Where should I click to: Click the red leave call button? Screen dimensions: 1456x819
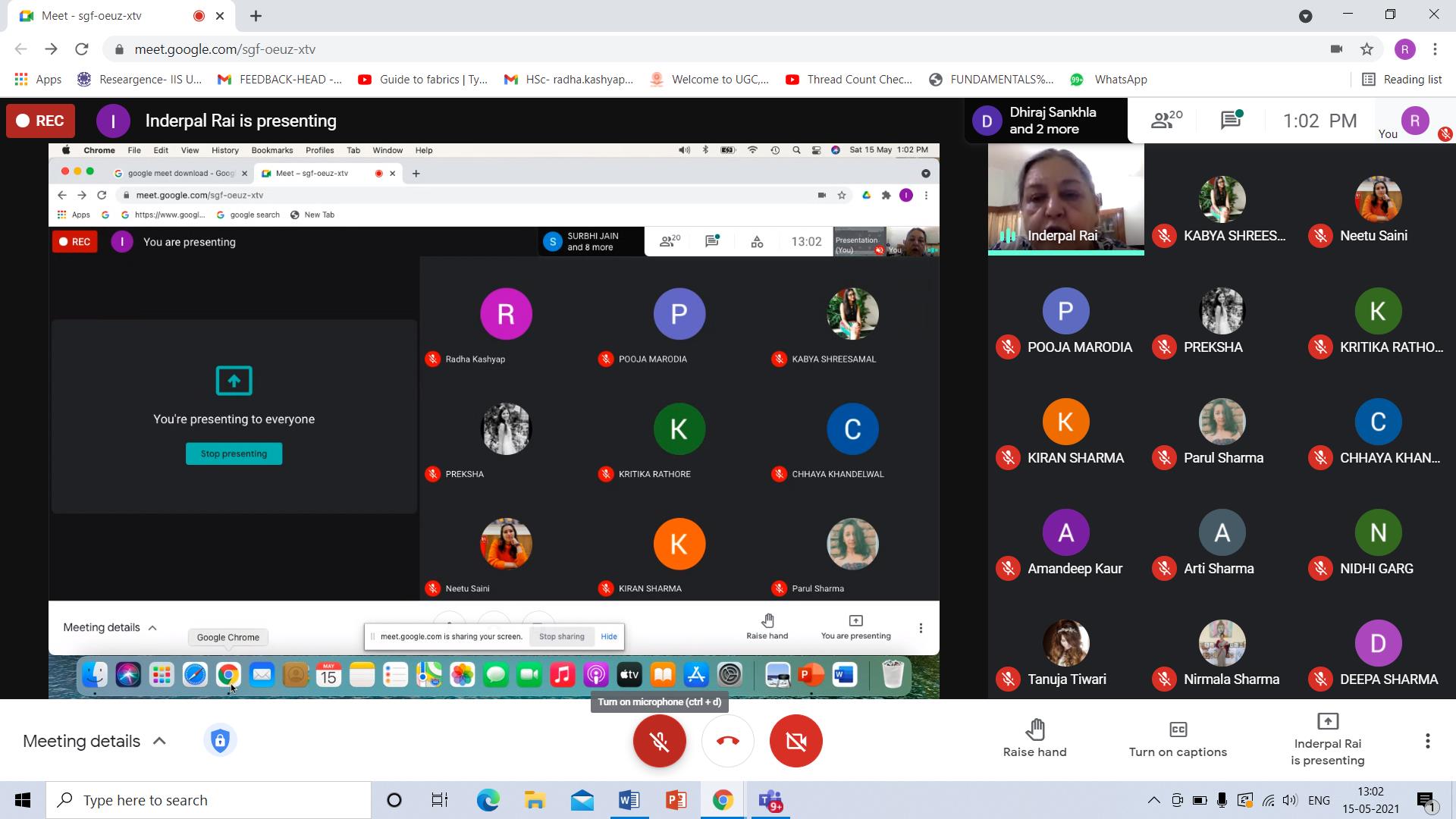pyautogui.click(x=727, y=741)
